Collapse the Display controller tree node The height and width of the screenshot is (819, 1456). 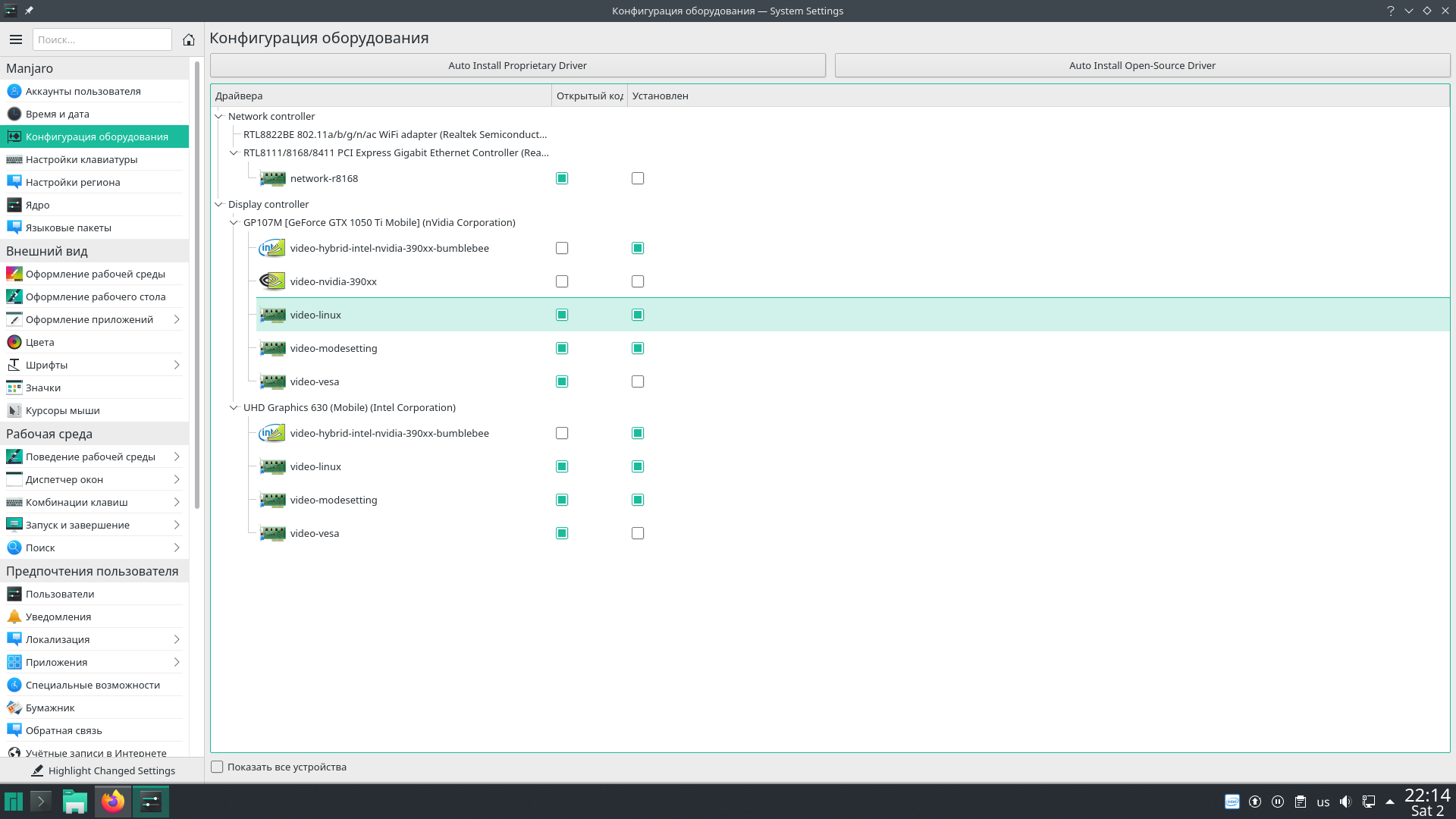(219, 204)
